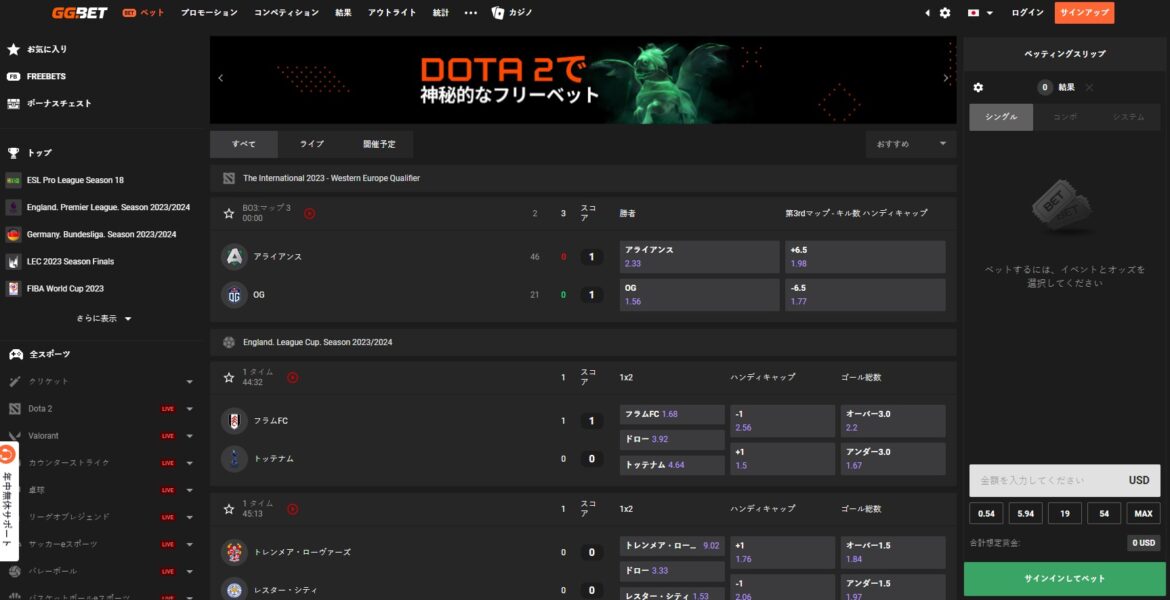Click the サインアップ button
Screen dimensions: 1170x600
point(1084,13)
